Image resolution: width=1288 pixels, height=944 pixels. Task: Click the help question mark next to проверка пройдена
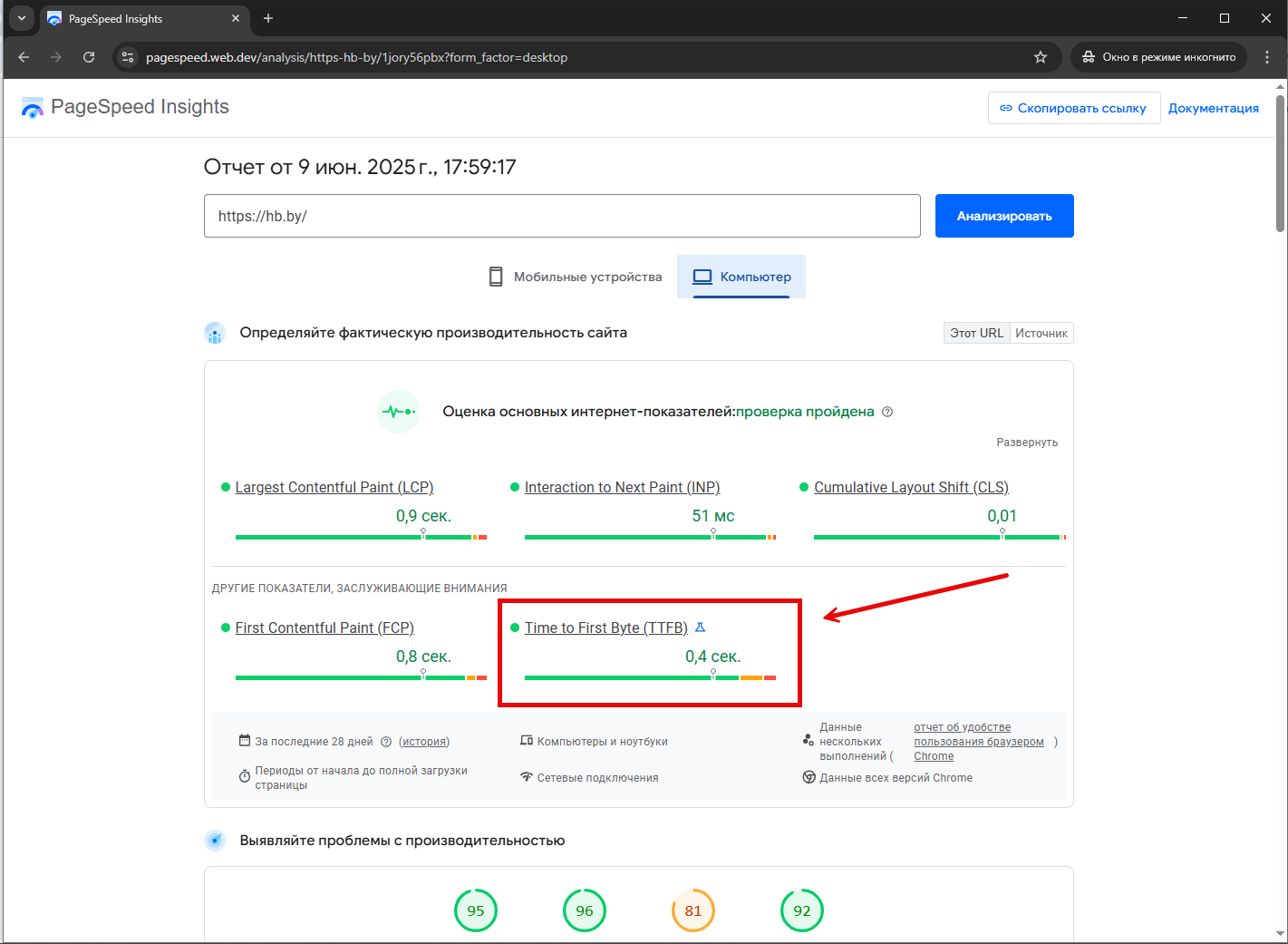[x=887, y=412]
